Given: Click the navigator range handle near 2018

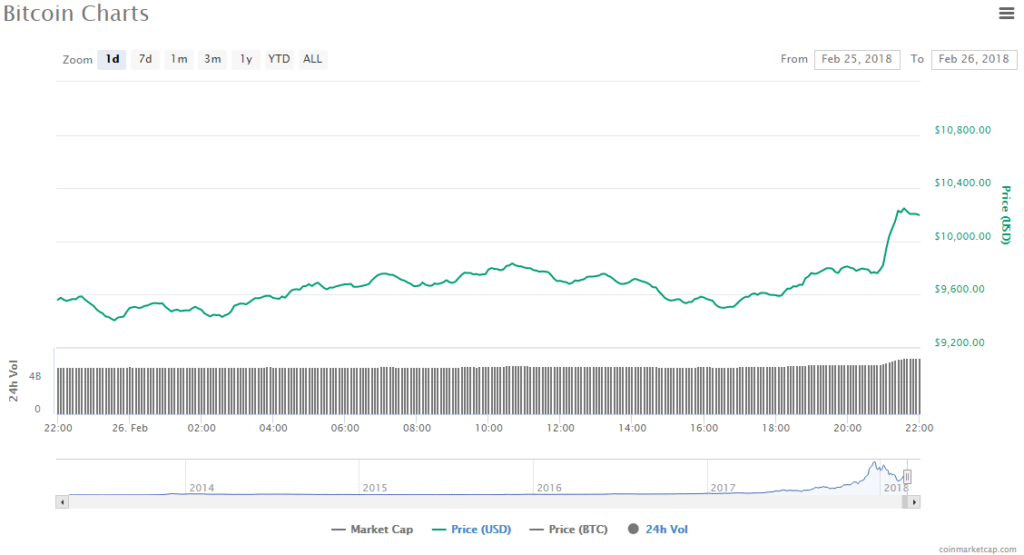Looking at the screenshot, I should click(908, 477).
